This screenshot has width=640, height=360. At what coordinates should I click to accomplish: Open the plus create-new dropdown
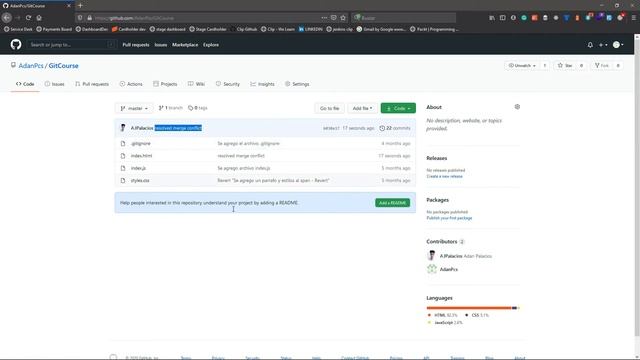(603, 45)
